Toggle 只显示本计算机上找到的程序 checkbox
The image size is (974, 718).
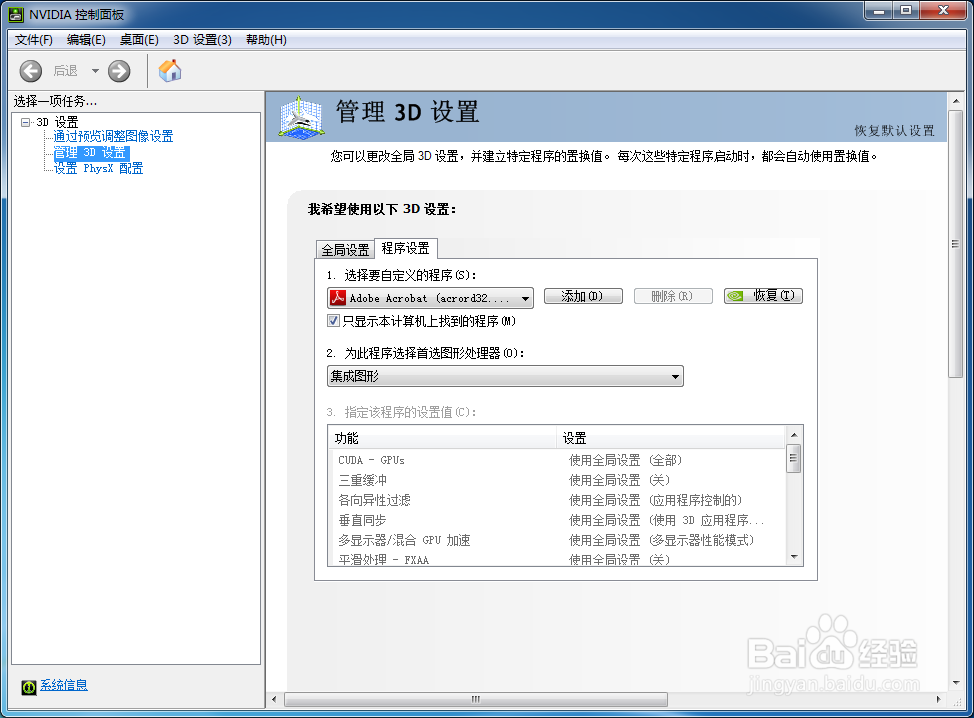334,321
